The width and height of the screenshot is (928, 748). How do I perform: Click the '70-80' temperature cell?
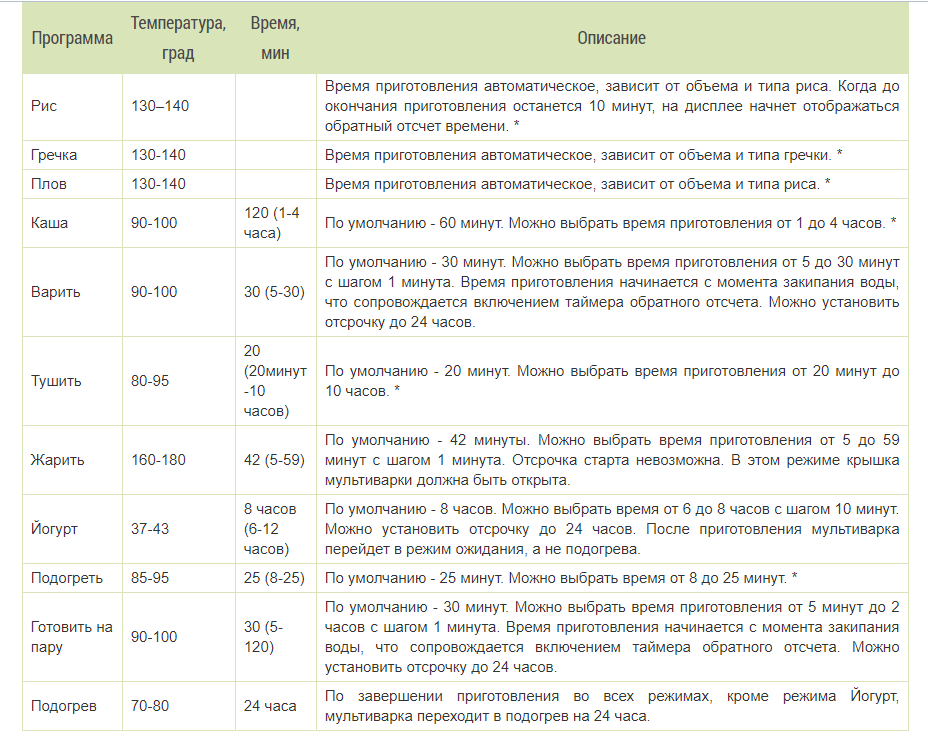click(179, 706)
